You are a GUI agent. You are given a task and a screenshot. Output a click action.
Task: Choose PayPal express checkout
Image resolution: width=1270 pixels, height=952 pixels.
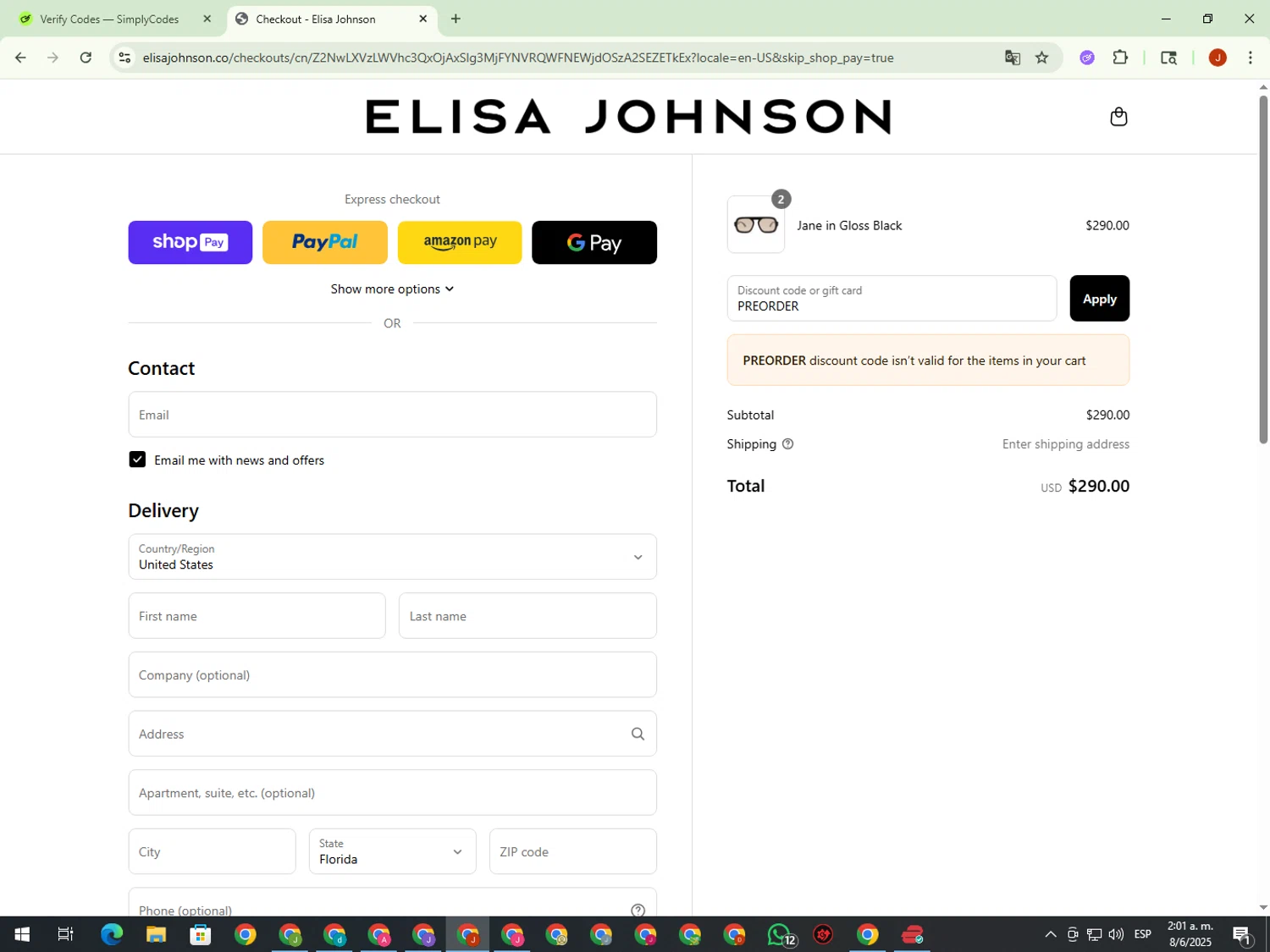[x=324, y=243]
